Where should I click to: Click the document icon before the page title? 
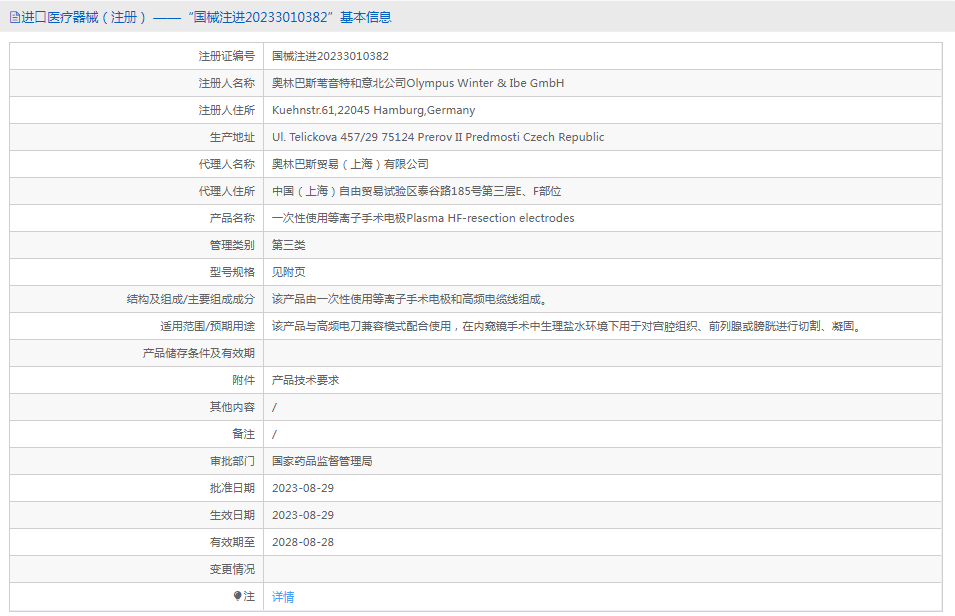coord(15,17)
